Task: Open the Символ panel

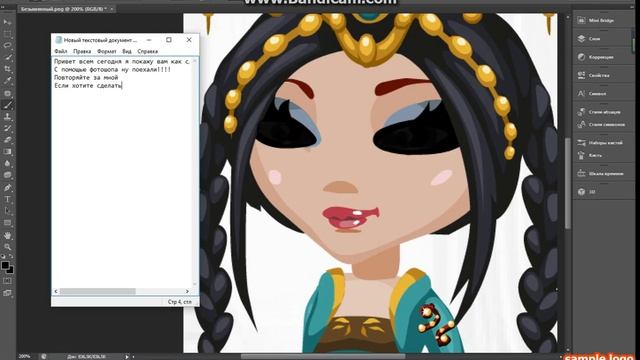Action: (598, 94)
